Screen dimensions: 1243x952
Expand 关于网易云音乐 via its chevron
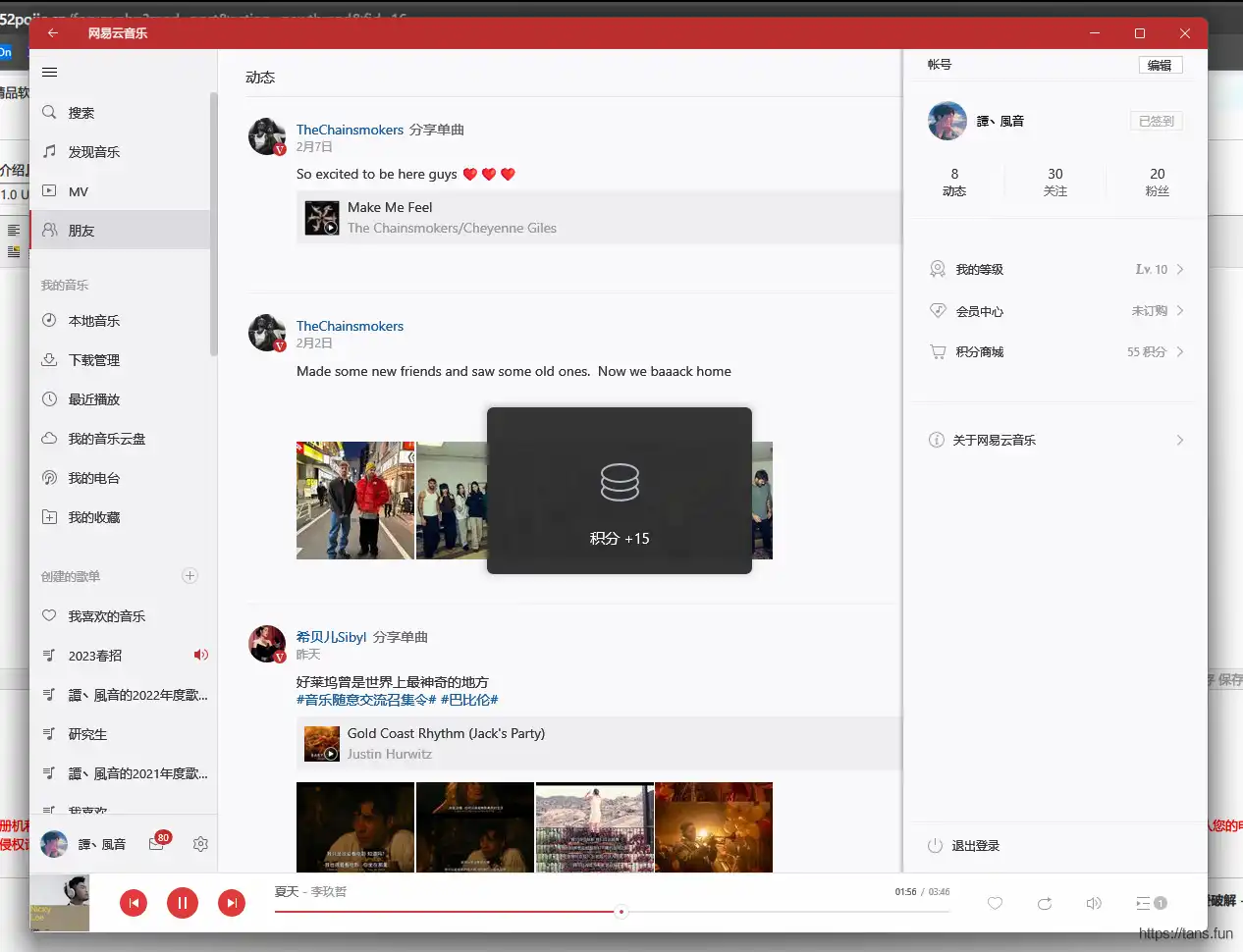pyautogui.click(x=1180, y=440)
